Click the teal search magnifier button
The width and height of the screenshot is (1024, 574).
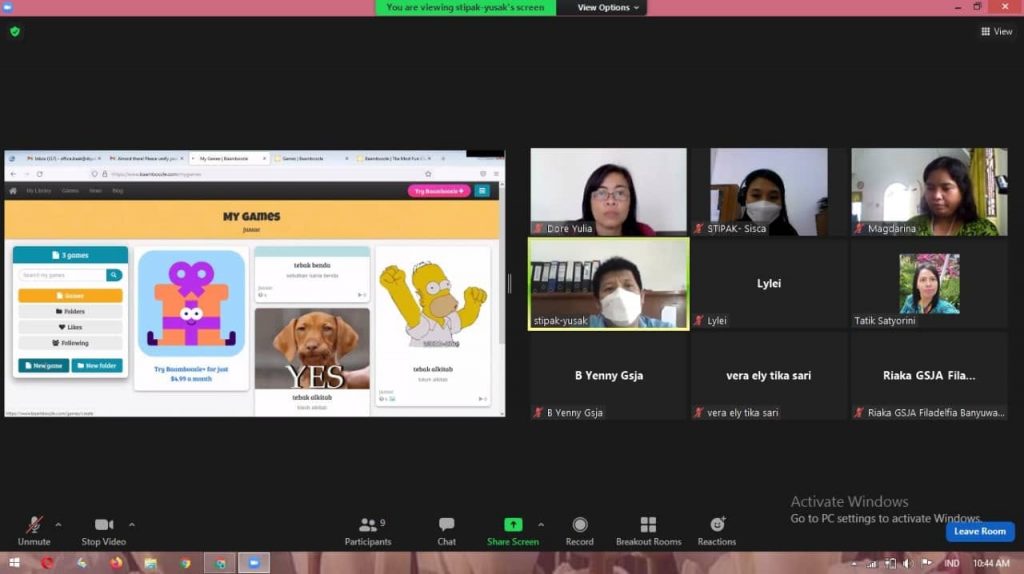pyautogui.click(x=114, y=275)
